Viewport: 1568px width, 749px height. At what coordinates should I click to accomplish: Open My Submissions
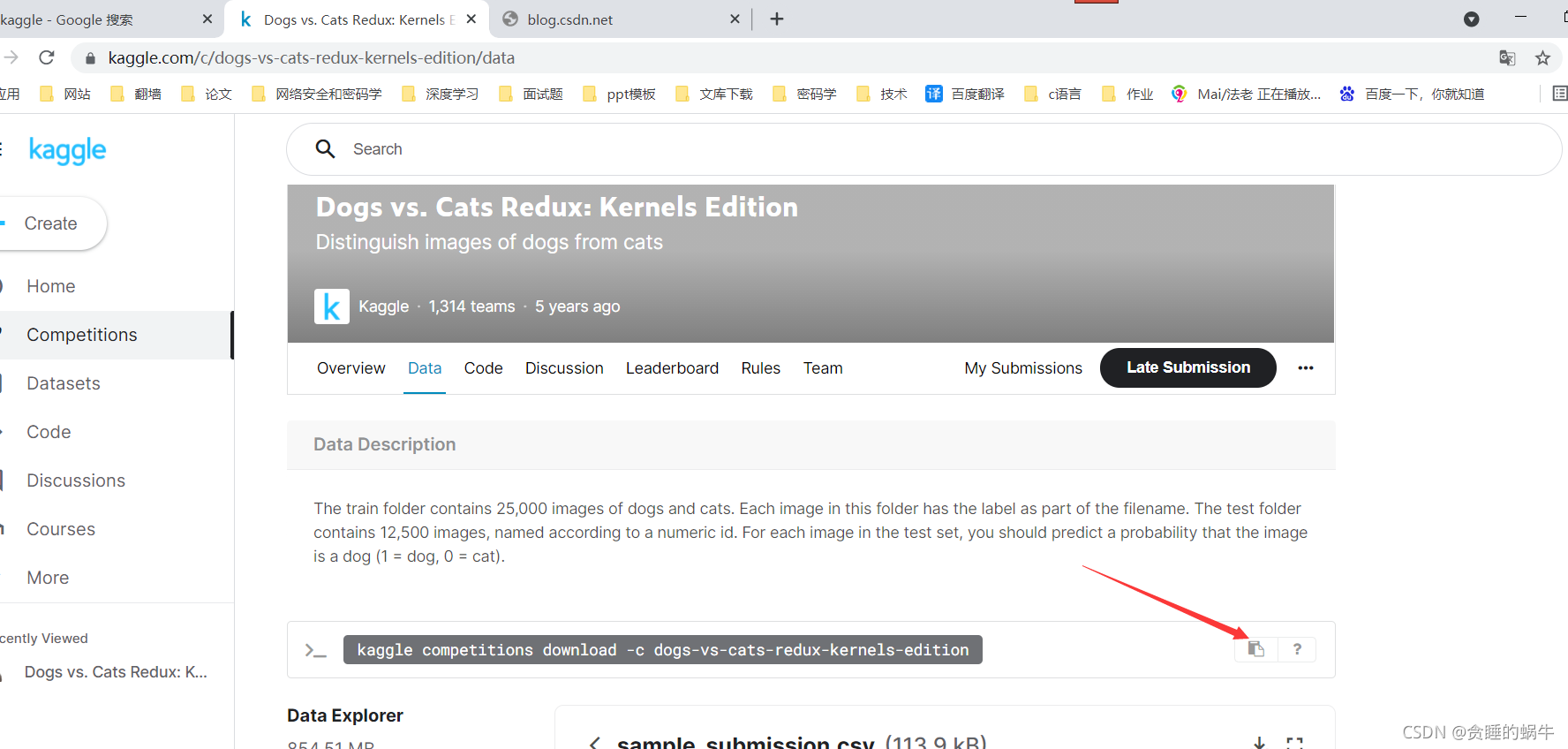point(1023,368)
